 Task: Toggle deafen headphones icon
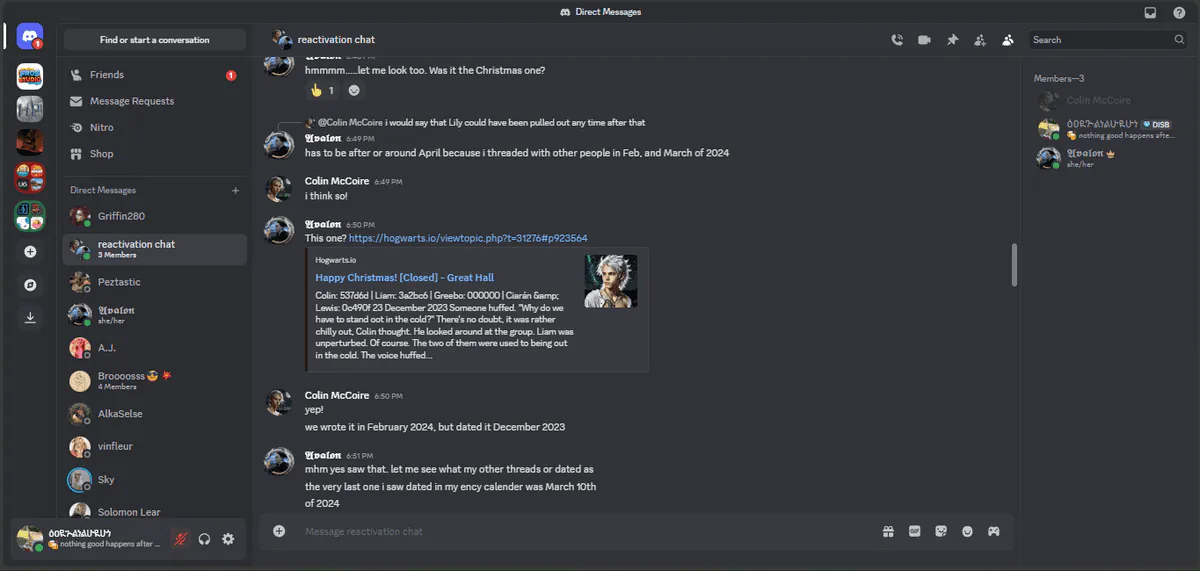(204, 539)
